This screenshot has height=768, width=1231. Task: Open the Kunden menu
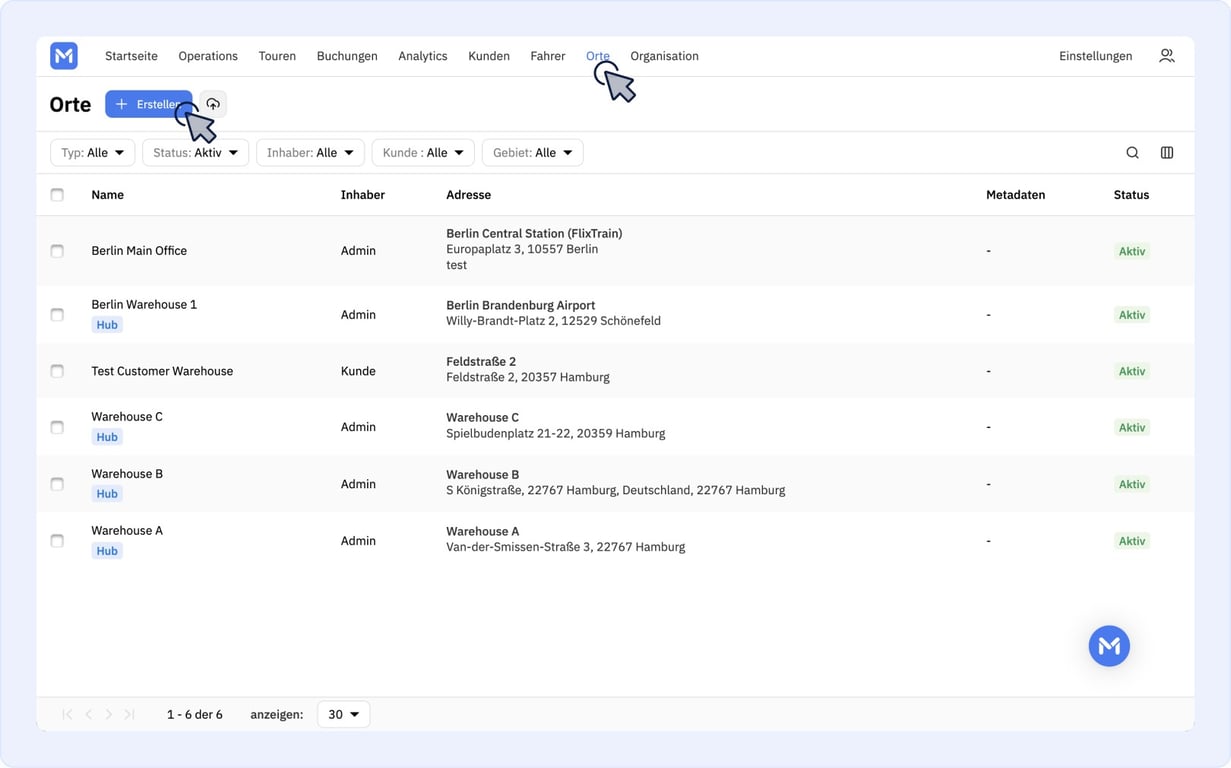tap(489, 56)
